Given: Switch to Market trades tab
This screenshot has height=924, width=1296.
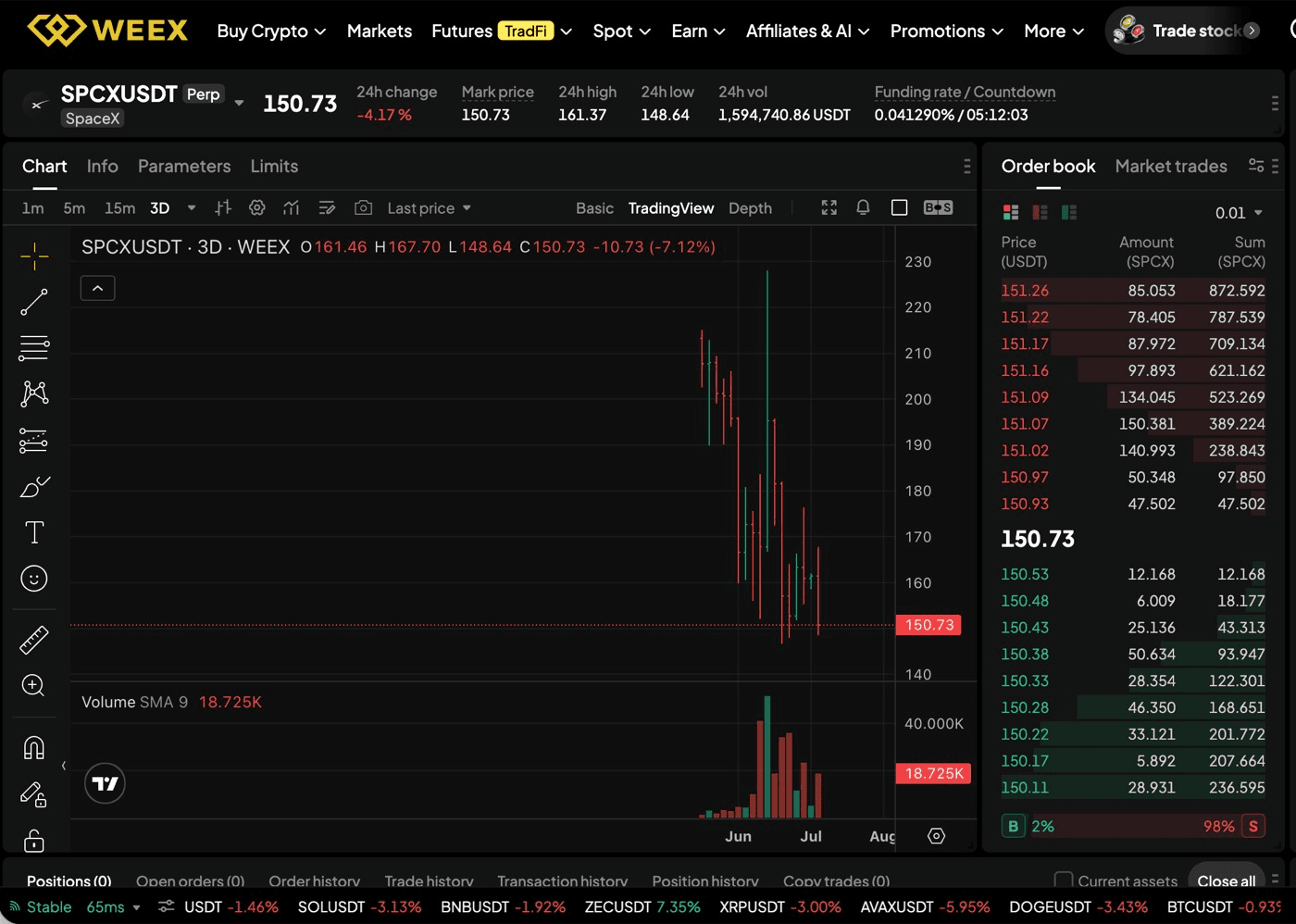Looking at the screenshot, I should 1171,166.
